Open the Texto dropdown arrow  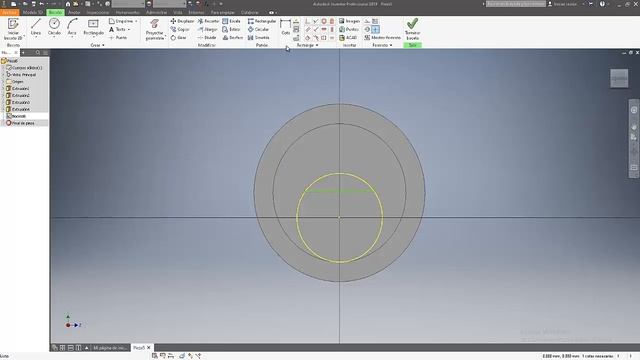(x=129, y=29)
